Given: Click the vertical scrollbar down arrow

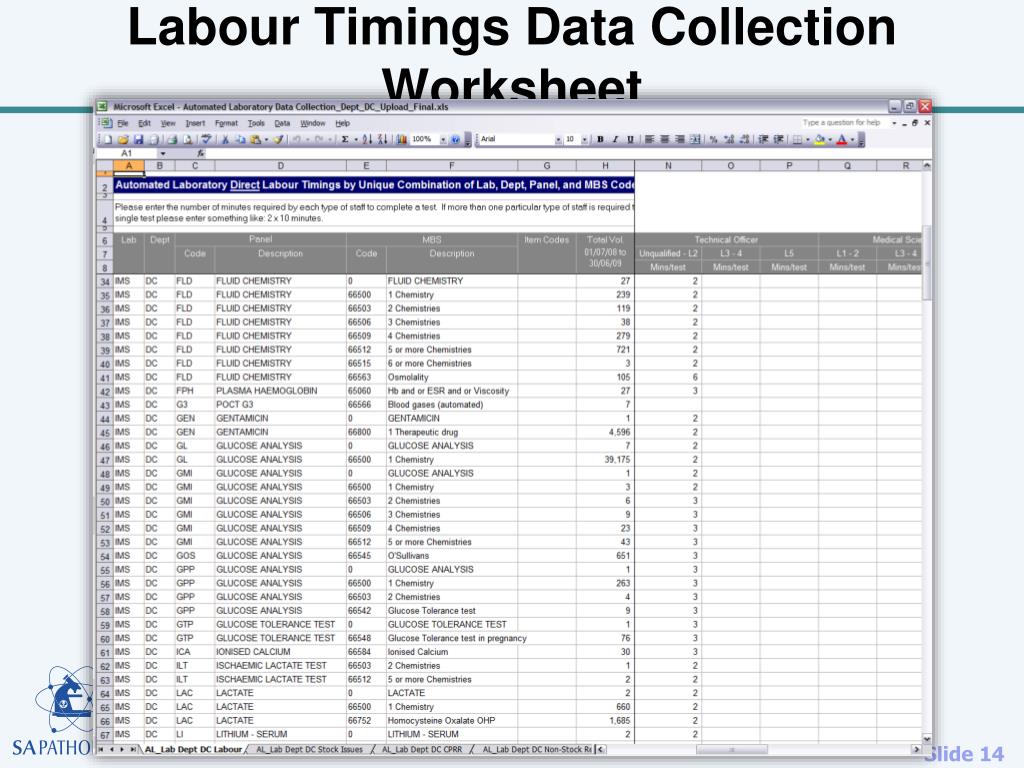Looking at the screenshot, I should (927, 738).
